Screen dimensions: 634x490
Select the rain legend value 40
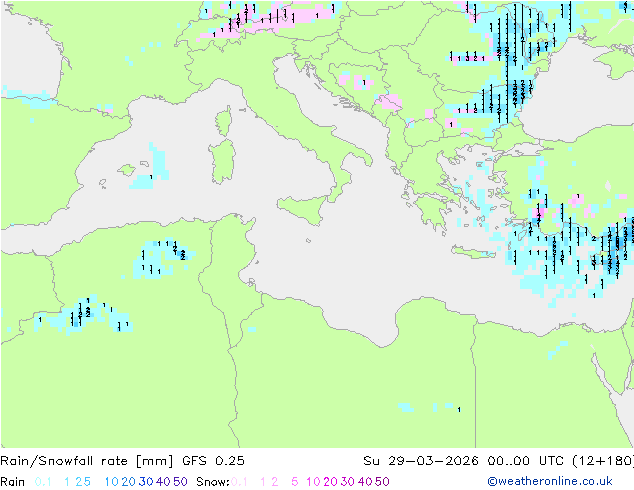coord(163,482)
